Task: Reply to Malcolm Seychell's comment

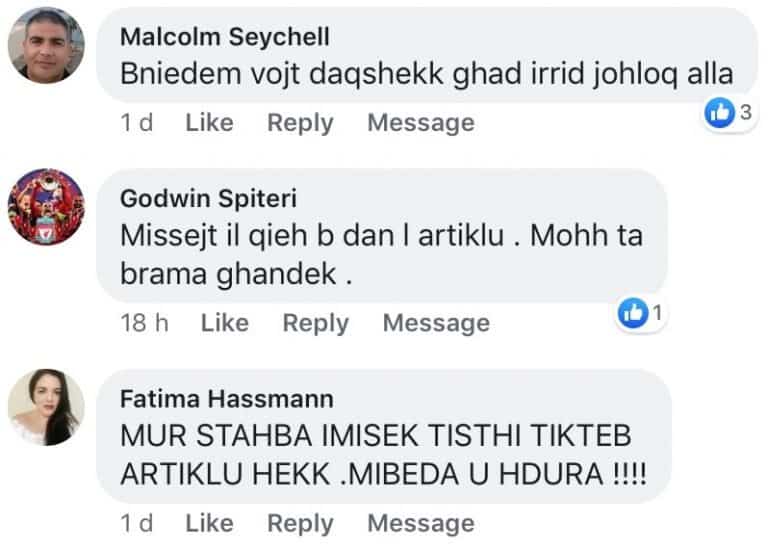Action: click(x=300, y=123)
